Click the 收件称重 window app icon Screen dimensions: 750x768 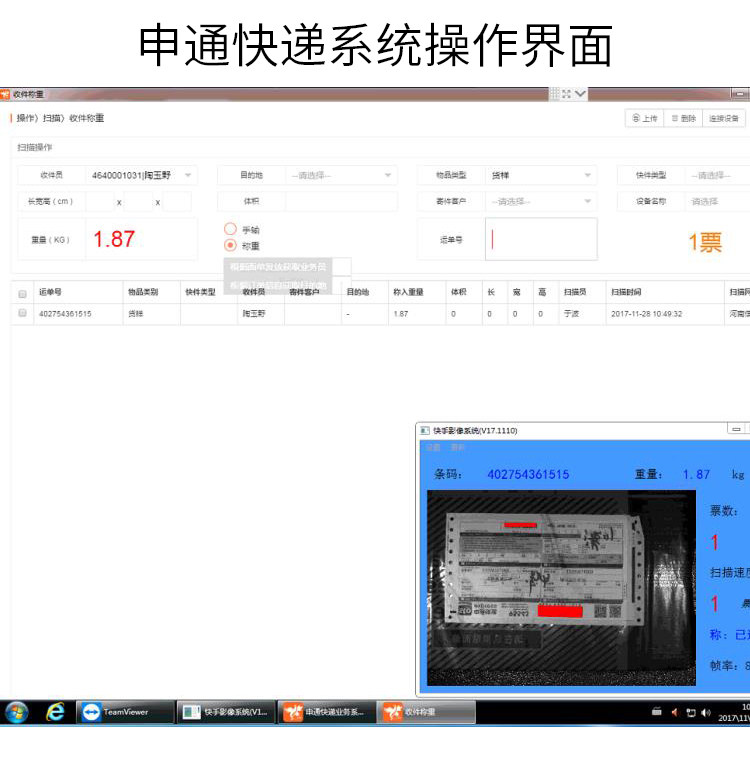(5, 94)
